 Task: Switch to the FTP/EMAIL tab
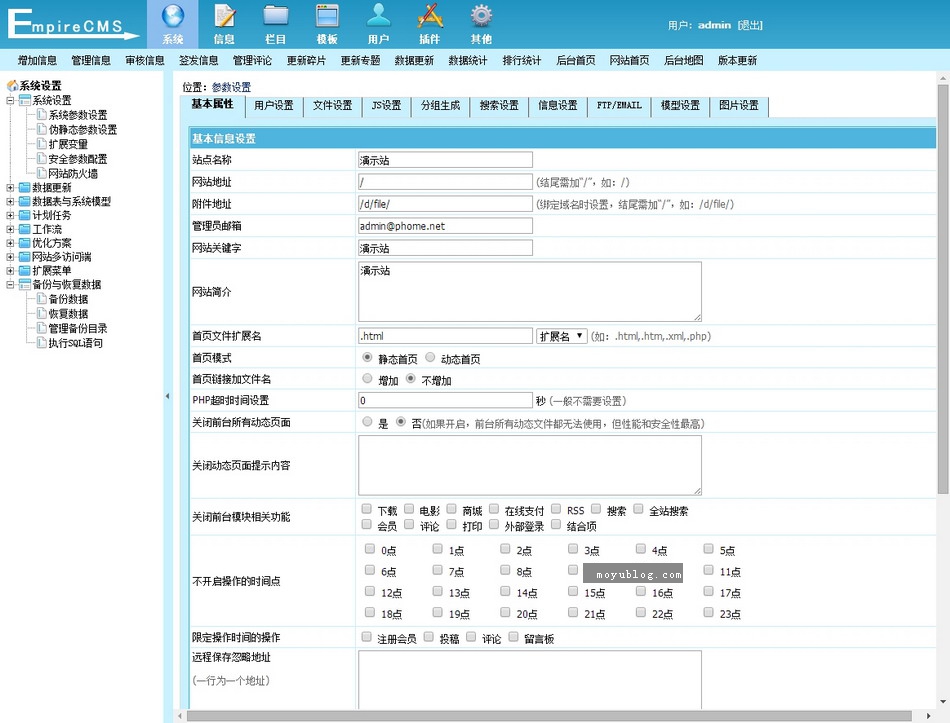[x=619, y=106]
